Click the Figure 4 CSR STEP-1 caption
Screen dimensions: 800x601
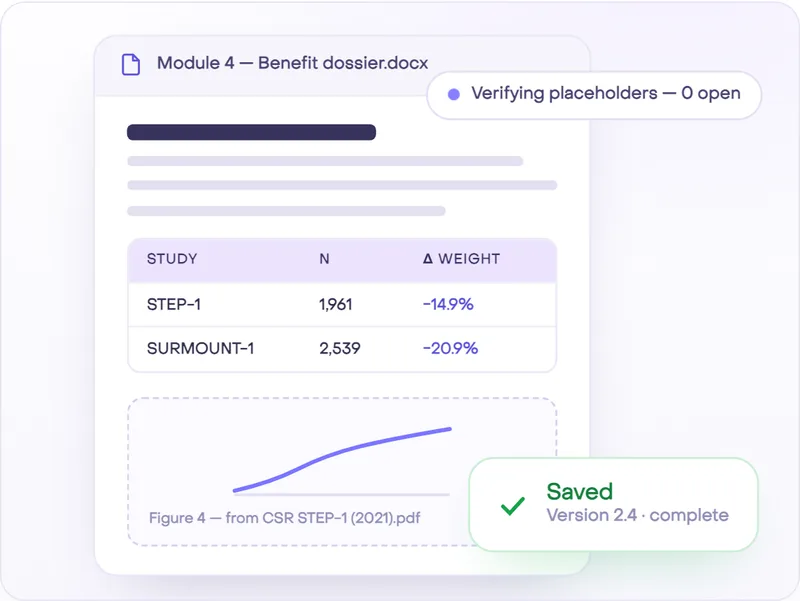[285, 518]
